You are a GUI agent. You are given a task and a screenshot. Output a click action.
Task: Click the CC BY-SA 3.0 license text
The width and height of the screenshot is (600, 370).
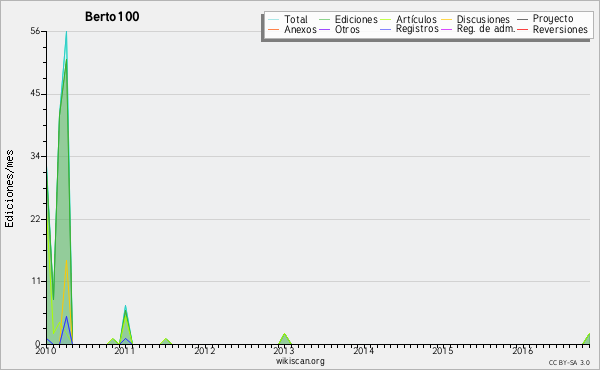click(569, 363)
